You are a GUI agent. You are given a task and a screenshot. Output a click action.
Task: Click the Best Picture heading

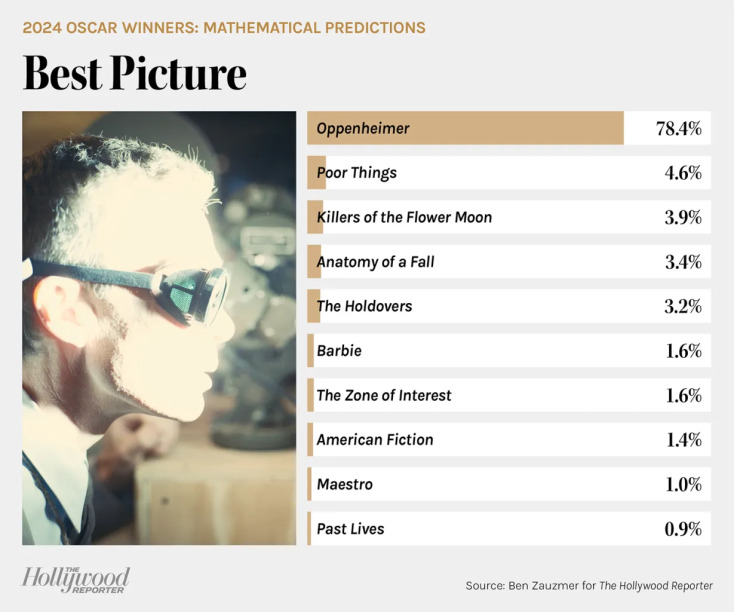coord(135,73)
